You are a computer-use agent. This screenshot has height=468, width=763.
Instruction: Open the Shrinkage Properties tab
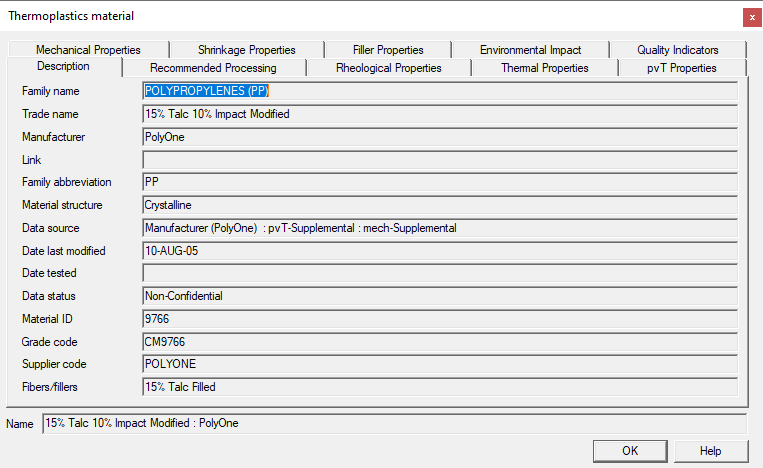point(246,50)
